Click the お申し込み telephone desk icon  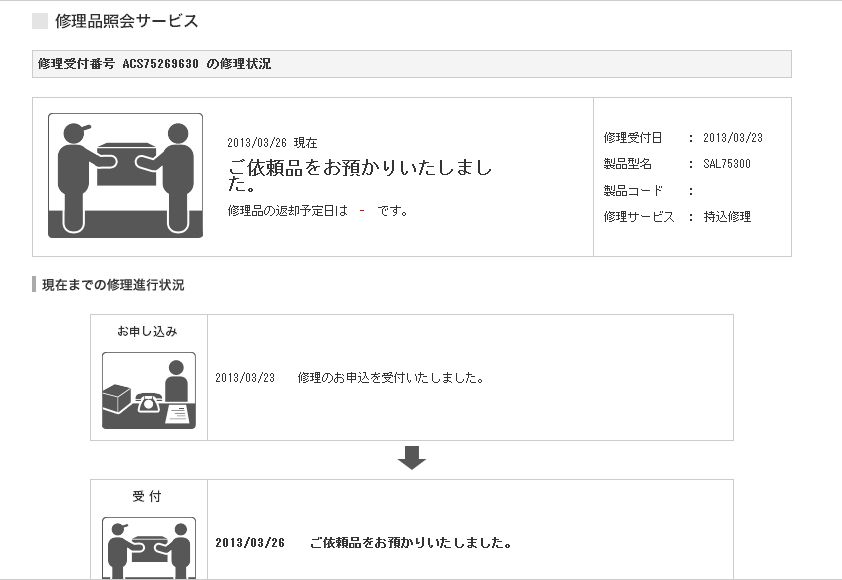pyautogui.click(x=148, y=390)
